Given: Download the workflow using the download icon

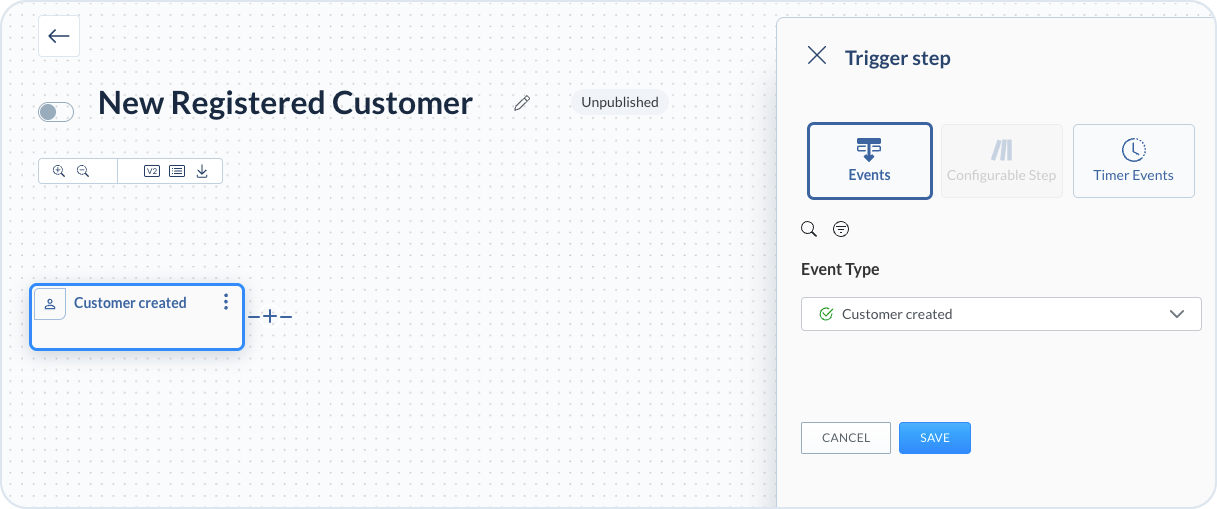Looking at the screenshot, I should coord(202,171).
